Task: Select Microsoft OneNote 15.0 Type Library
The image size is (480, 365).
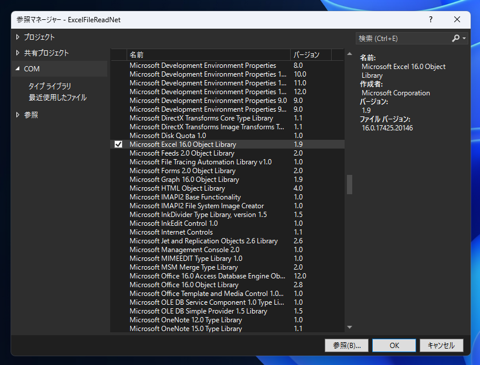Action: [x=227, y=329]
